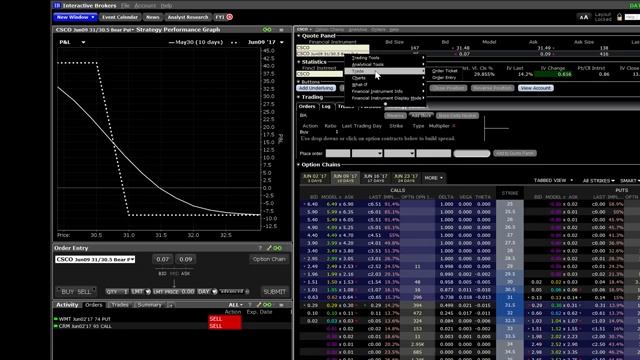Screen dimensions: 640x360
Task: Click the Add Underlying button
Action: point(316,88)
